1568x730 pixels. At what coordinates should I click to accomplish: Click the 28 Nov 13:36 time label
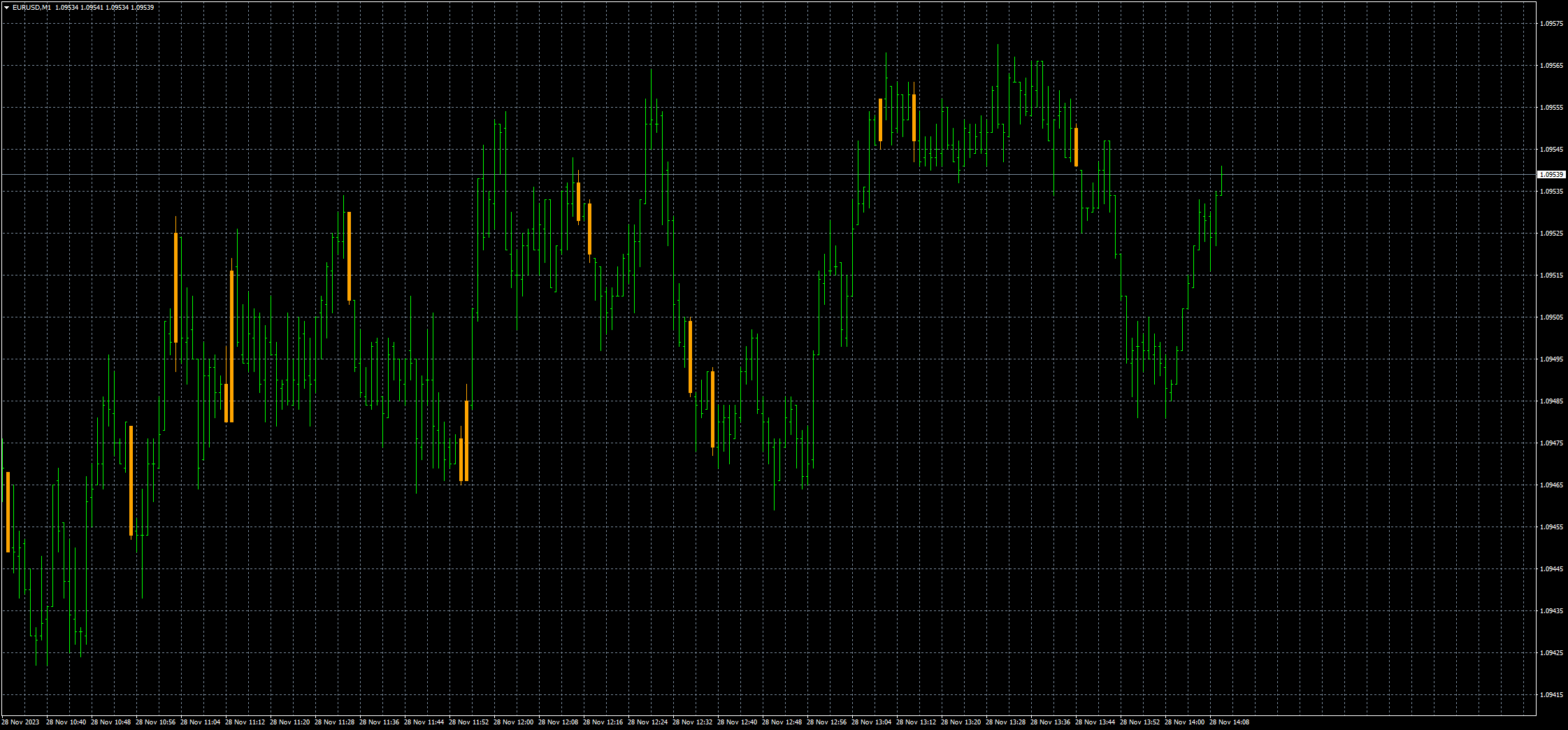[x=1051, y=722]
